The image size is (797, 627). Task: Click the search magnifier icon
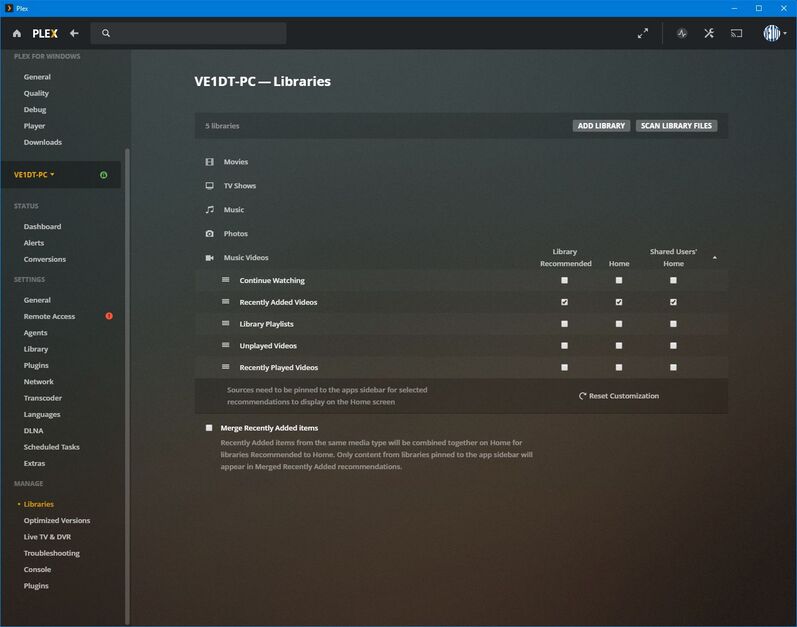pos(106,34)
